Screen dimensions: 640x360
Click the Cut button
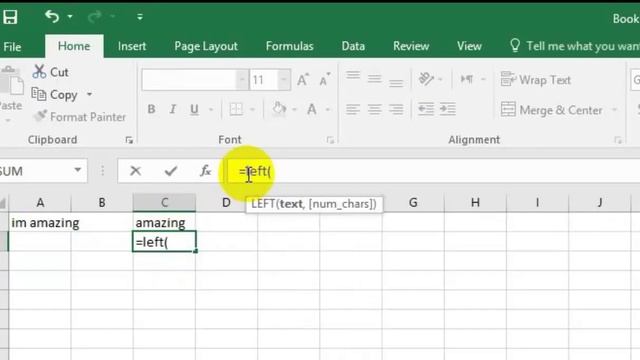coord(51,72)
